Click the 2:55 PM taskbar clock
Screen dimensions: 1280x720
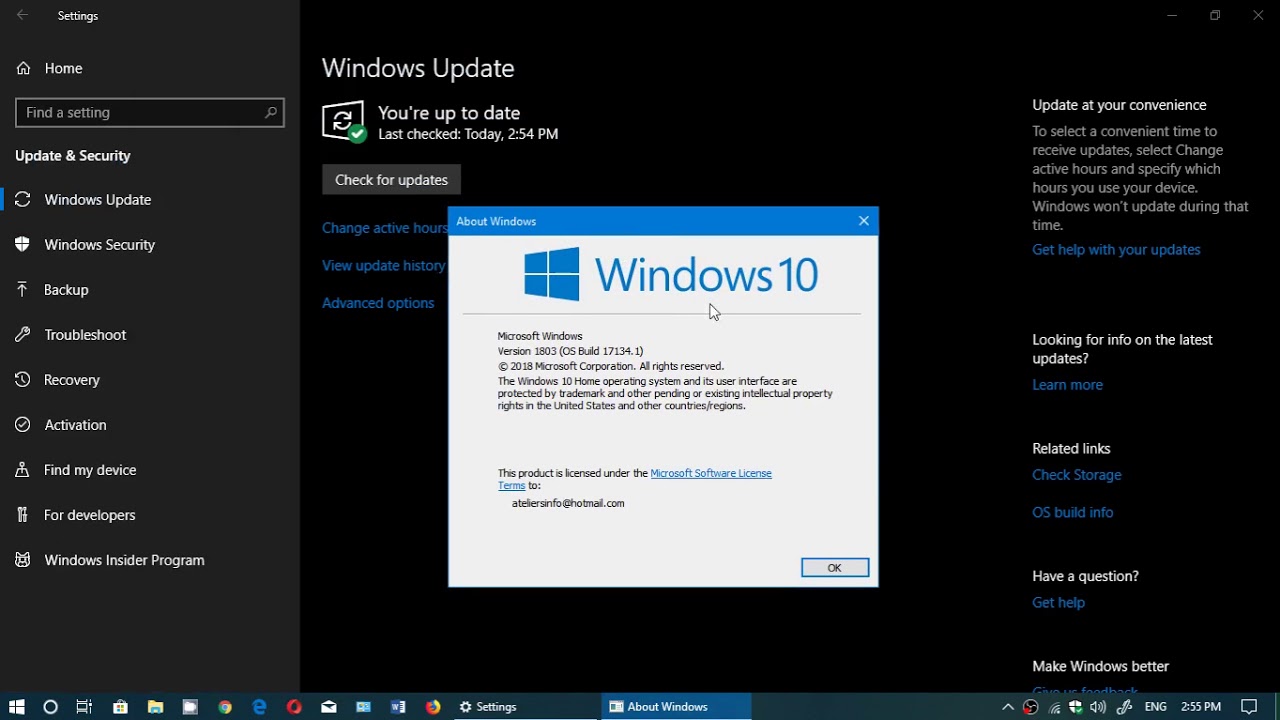(1200, 707)
